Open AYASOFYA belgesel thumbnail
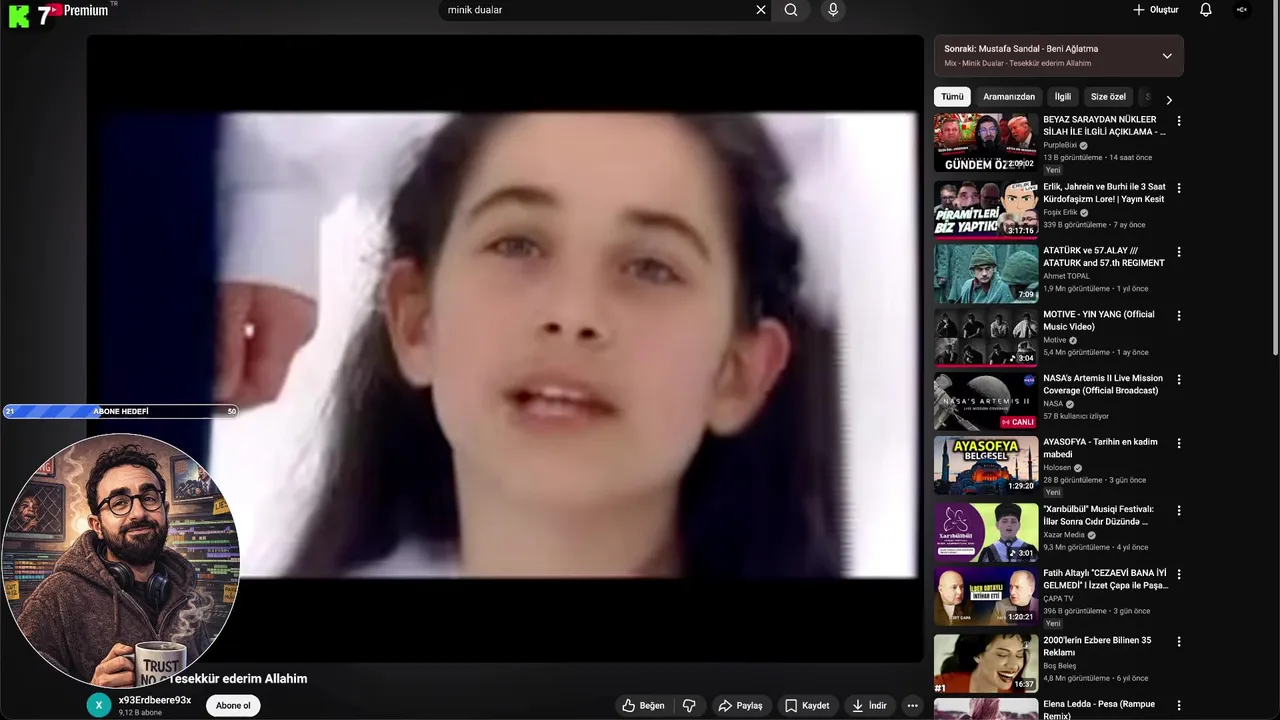 pyautogui.click(x=986, y=465)
